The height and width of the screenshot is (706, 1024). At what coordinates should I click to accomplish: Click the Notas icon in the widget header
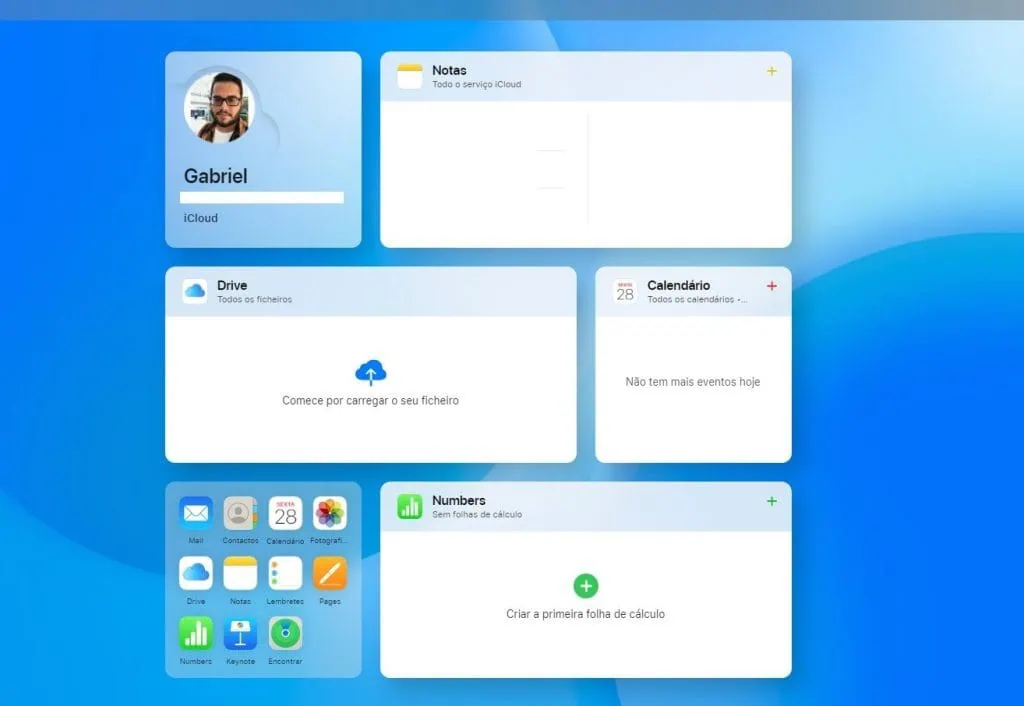click(x=409, y=75)
